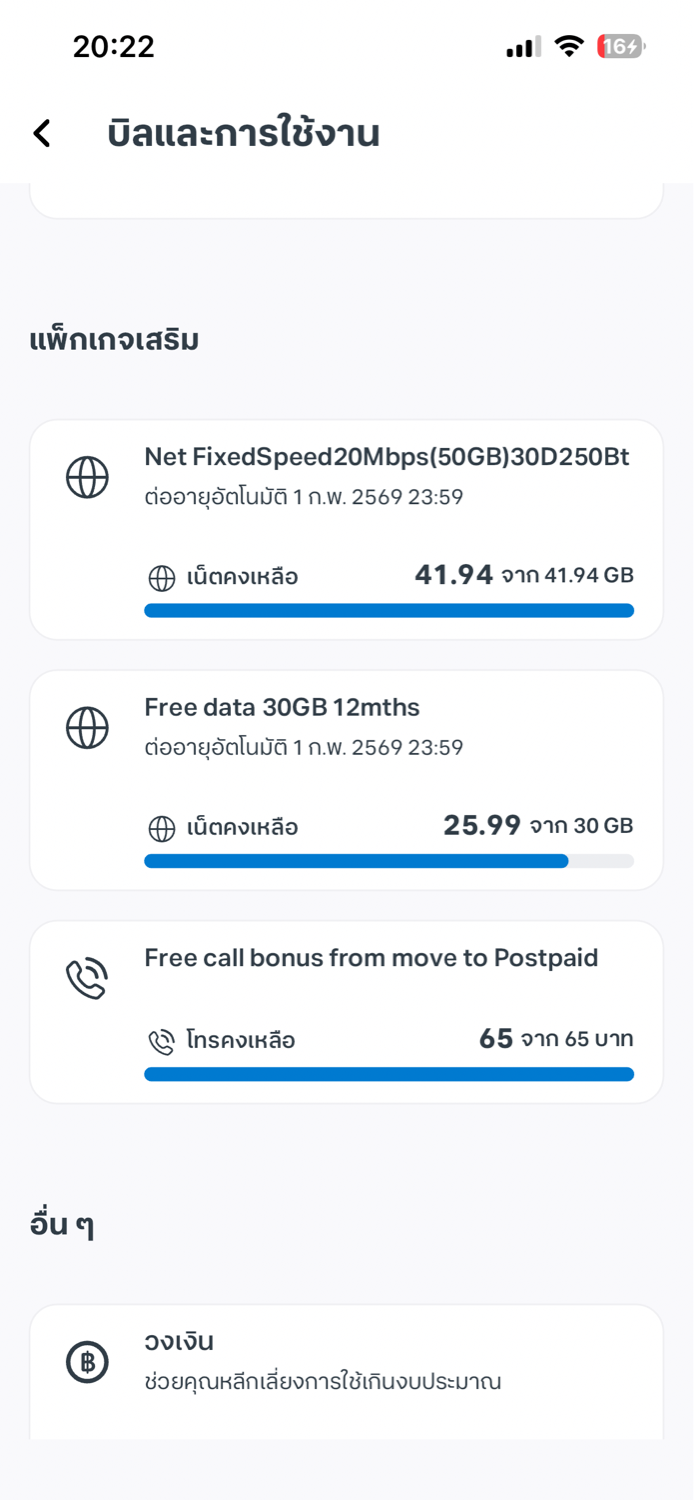Tap small globe icon in 30GB เน็ตคงเหลือ row

[x=162, y=828]
